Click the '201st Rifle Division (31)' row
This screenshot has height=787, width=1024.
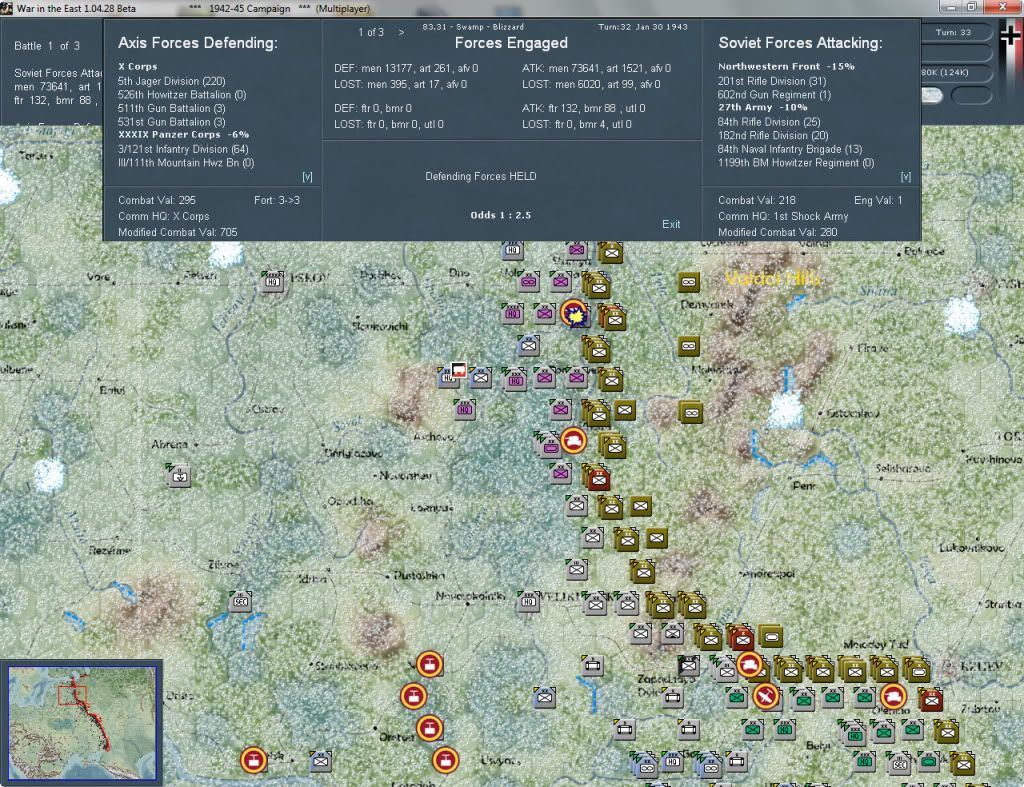[x=772, y=81]
